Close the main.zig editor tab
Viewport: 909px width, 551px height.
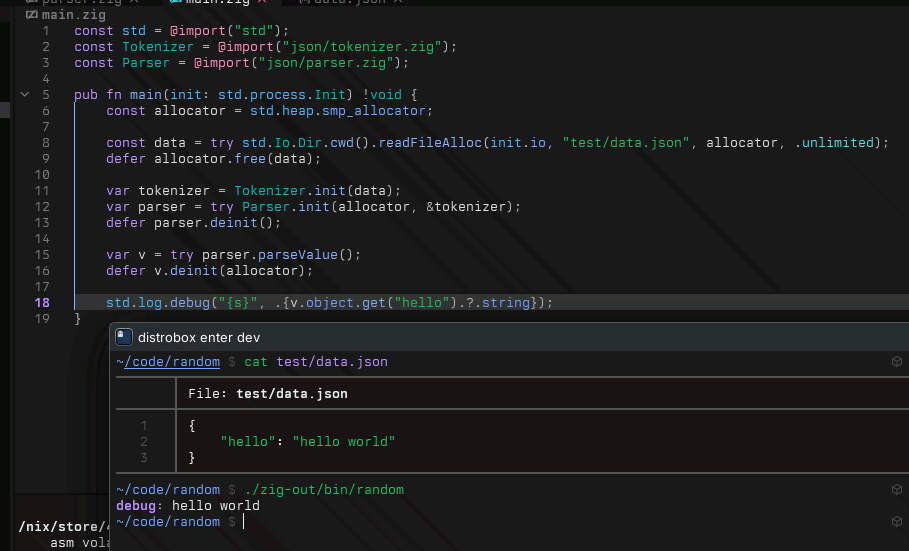click(x=262, y=2)
